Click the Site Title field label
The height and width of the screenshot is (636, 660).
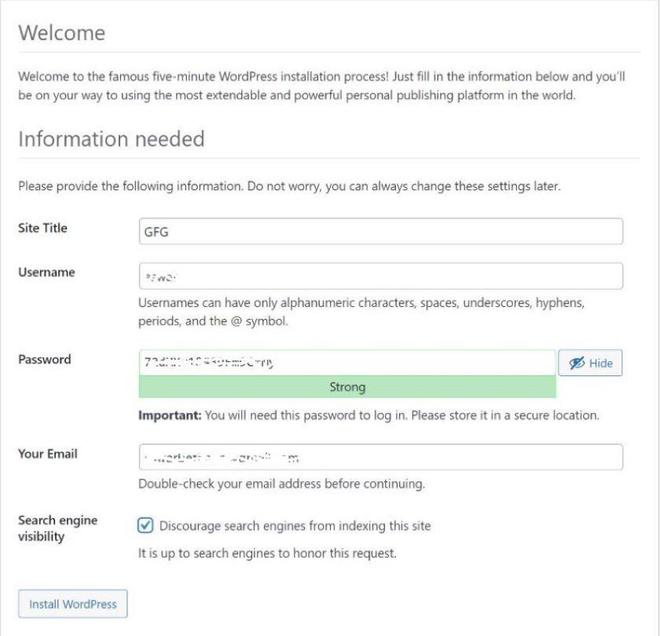click(43, 228)
